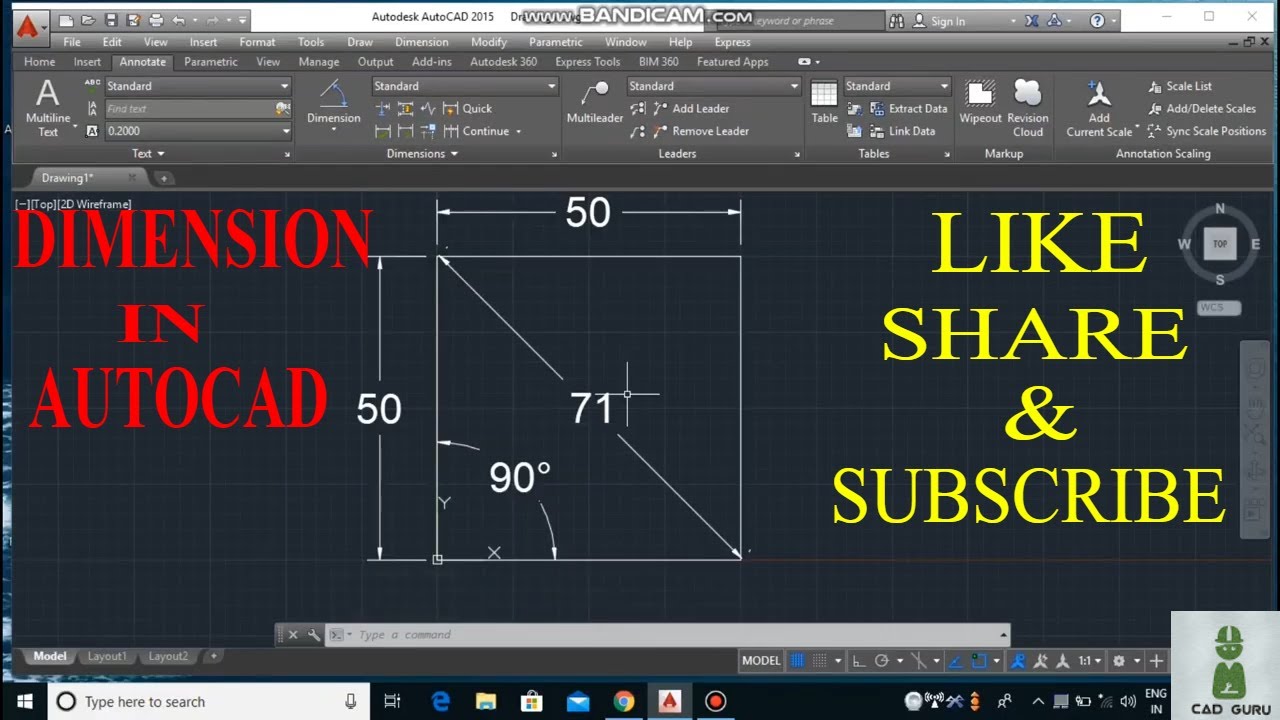Open Google Chrome from the taskbar
The image size is (1280, 720).
pyautogui.click(x=623, y=702)
